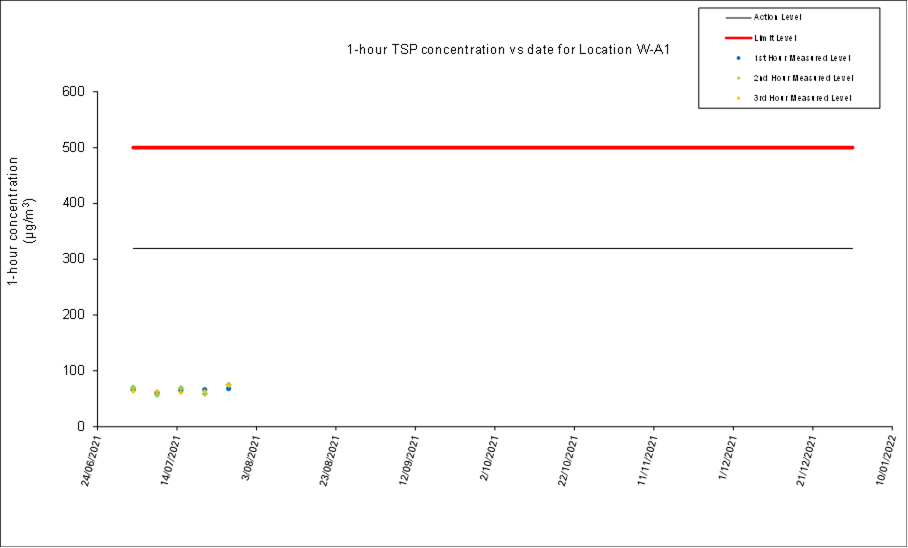Image resolution: width=908 pixels, height=548 pixels.
Task: Click the red Limit Level line sample in legend
Action: tap(736, 37)
